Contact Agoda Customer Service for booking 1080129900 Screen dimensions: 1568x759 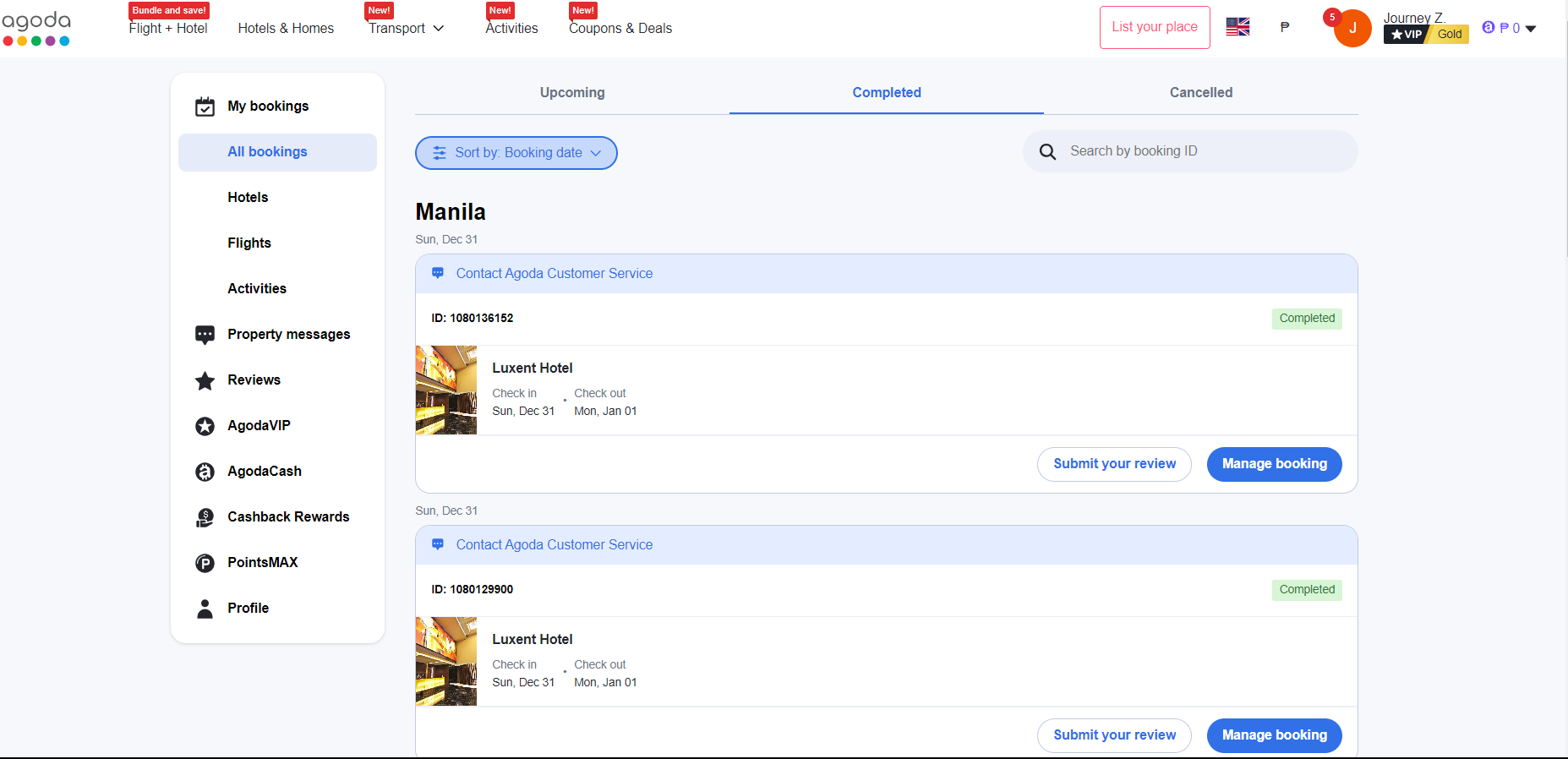[555, 545]
